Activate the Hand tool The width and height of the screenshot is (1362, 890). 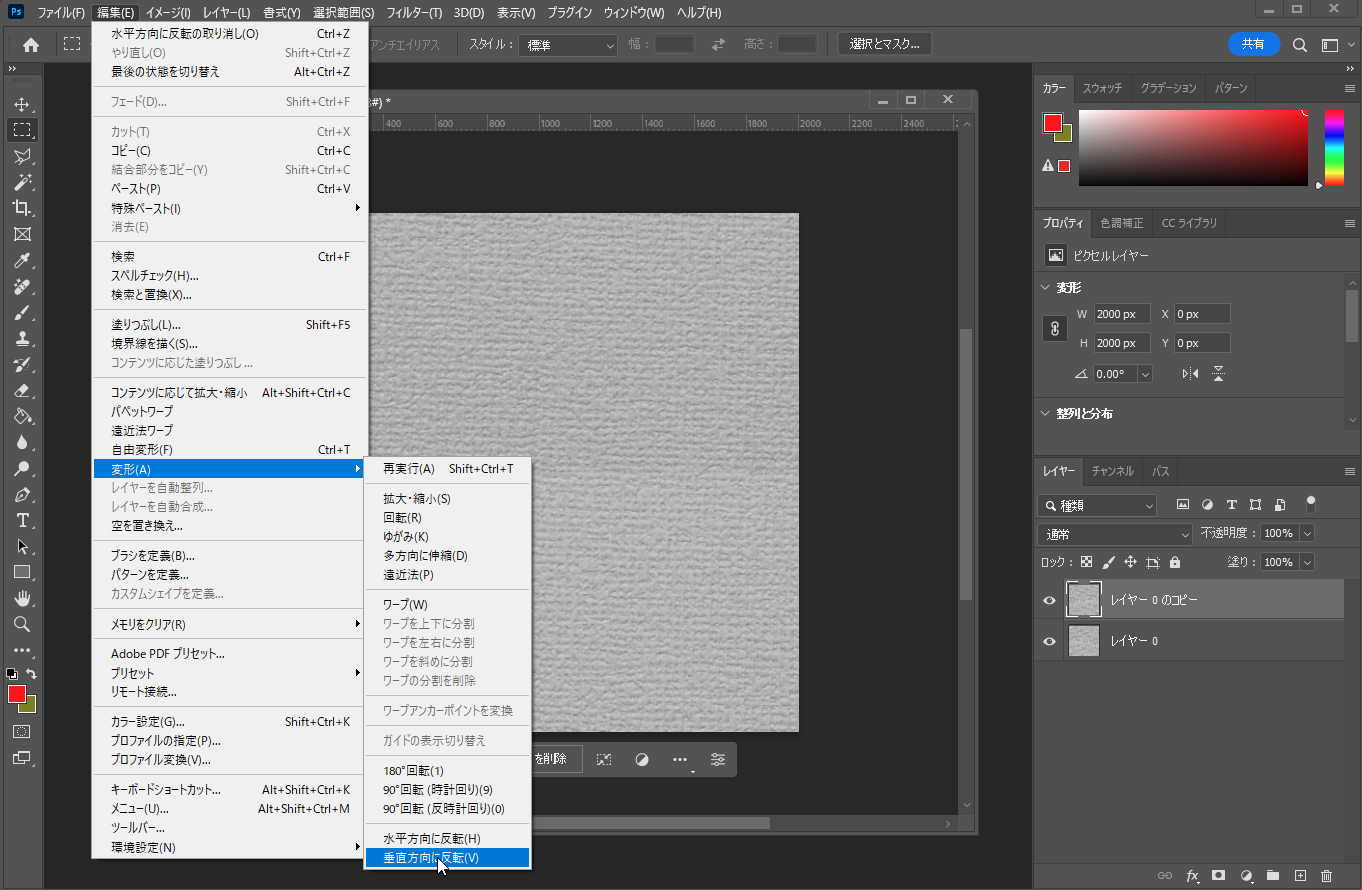[21, 598]
